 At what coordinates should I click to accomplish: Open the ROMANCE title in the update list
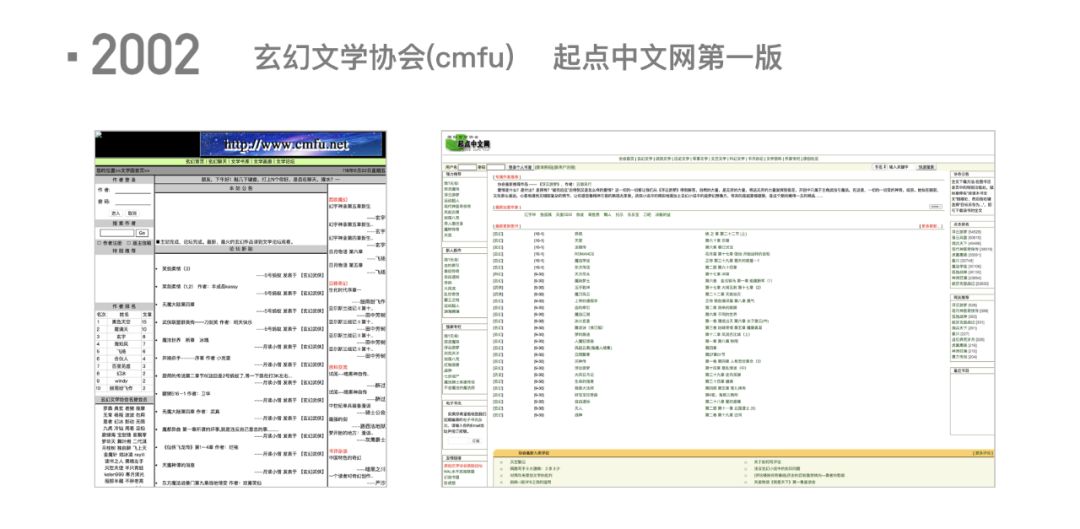tap(584, 253)
